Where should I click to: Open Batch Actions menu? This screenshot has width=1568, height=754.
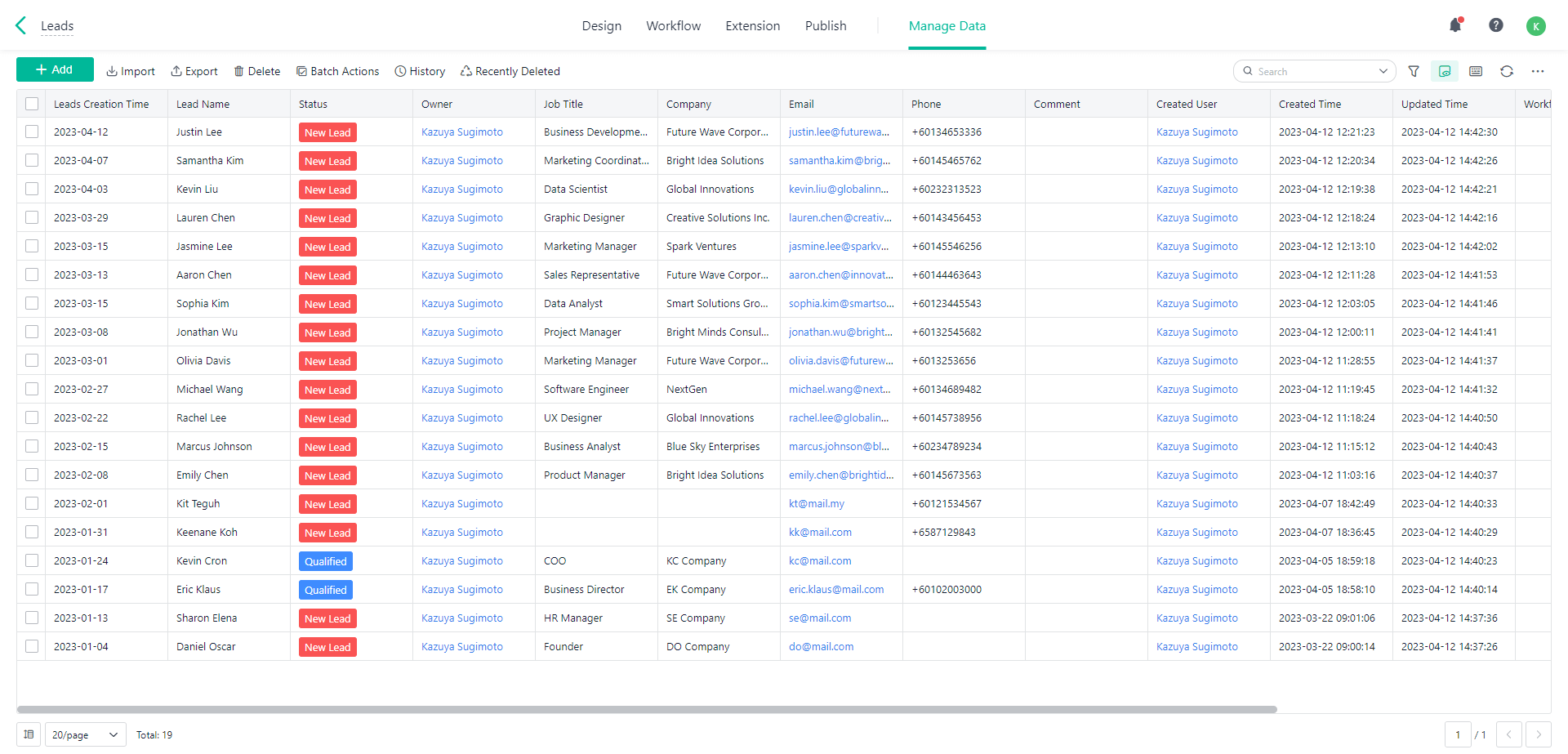[337, 71]
